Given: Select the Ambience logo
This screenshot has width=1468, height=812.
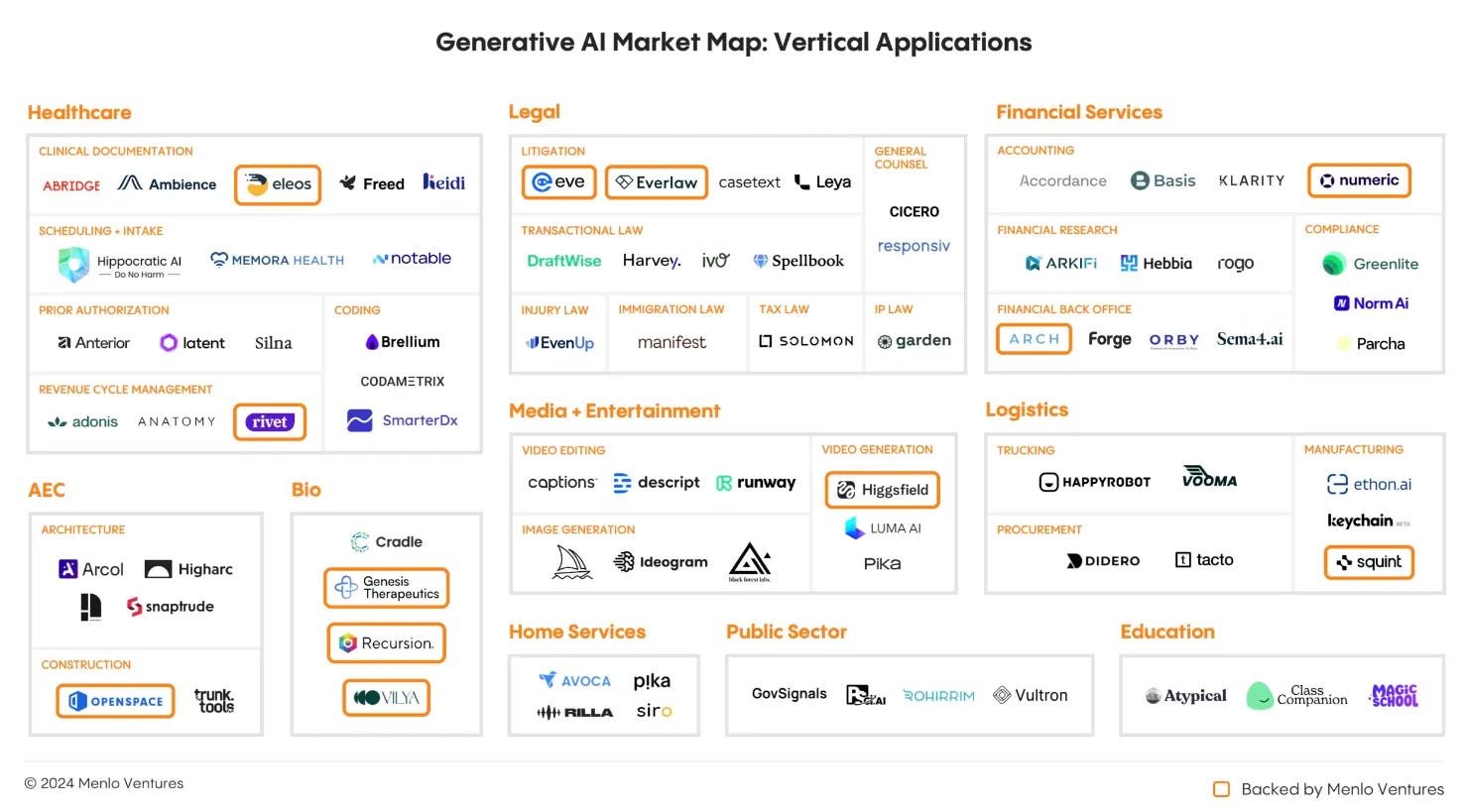Looking at the screenshot, I should [167, 183].
